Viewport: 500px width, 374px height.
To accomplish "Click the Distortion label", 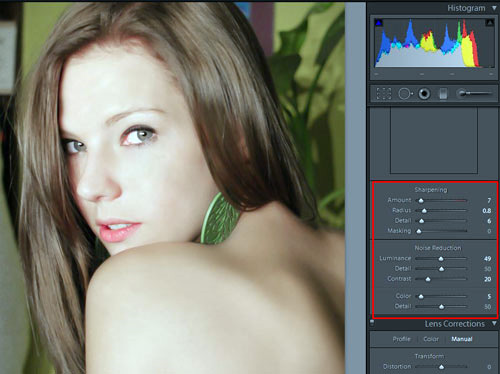I will click(397, 366).
